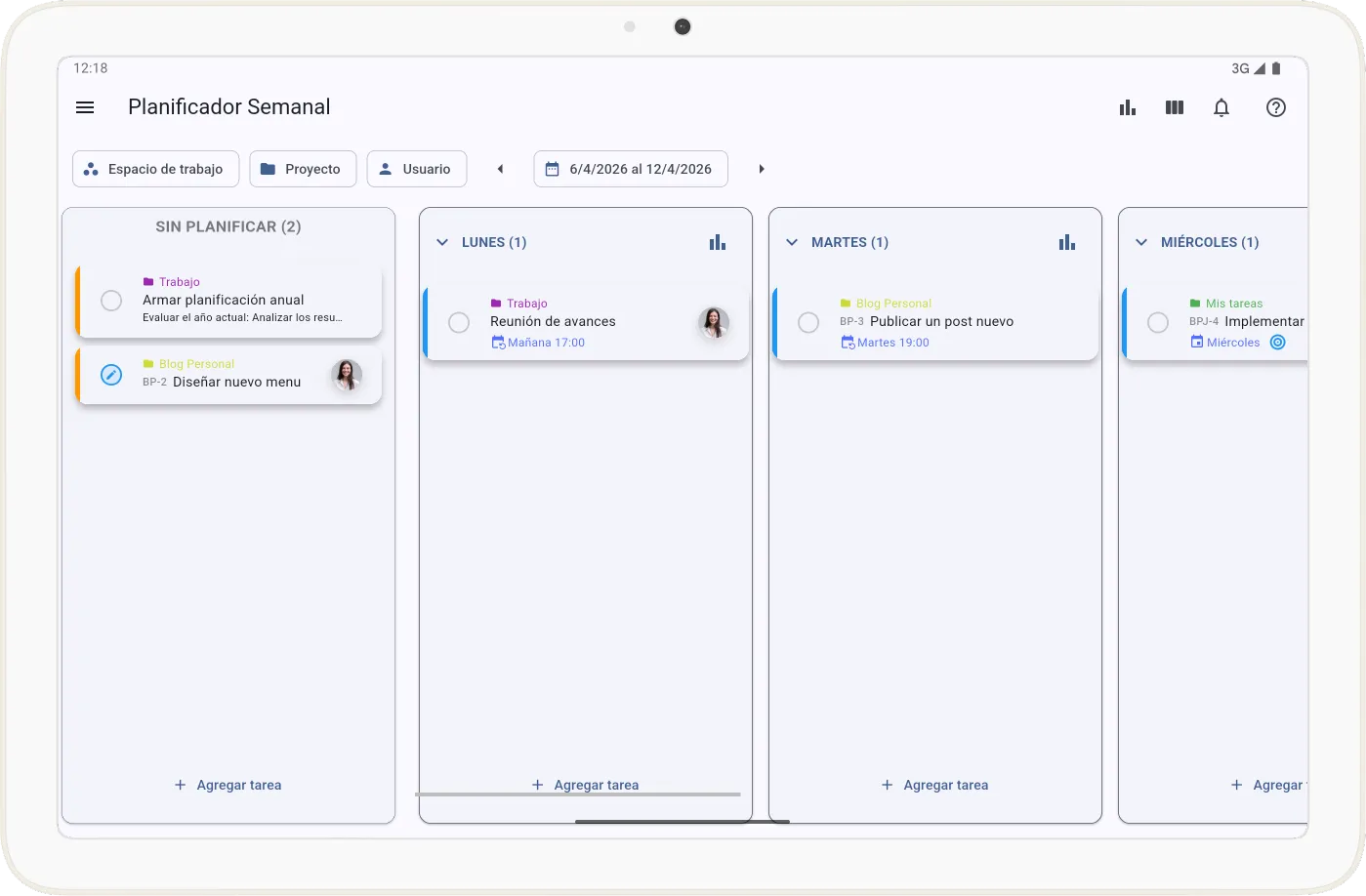The height and width of the screenshot is (896, 1366).
Task: Add a task to Lunes
Action: pos(585,785)
